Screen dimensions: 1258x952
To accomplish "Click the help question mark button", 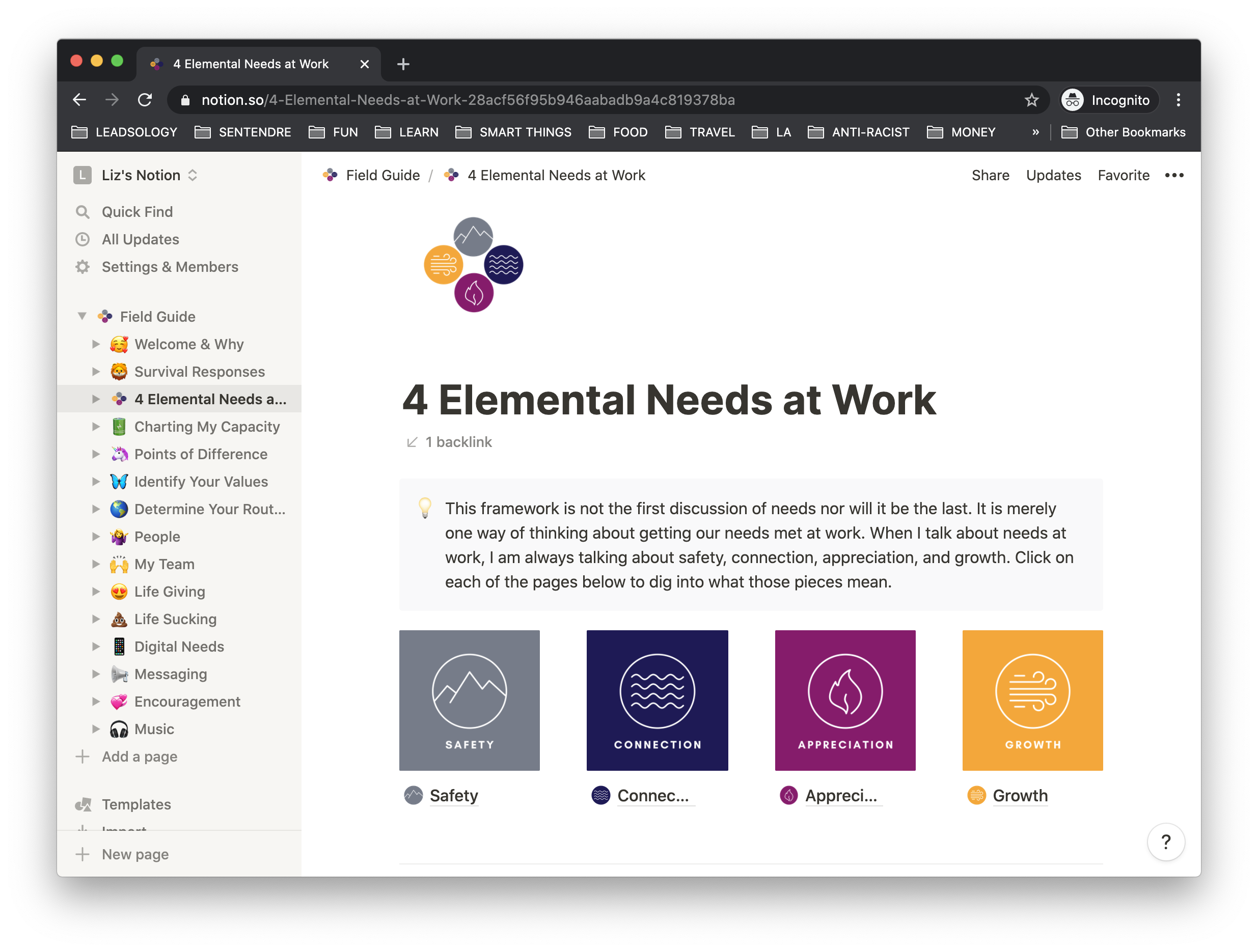I will (x=1166, y=842).
